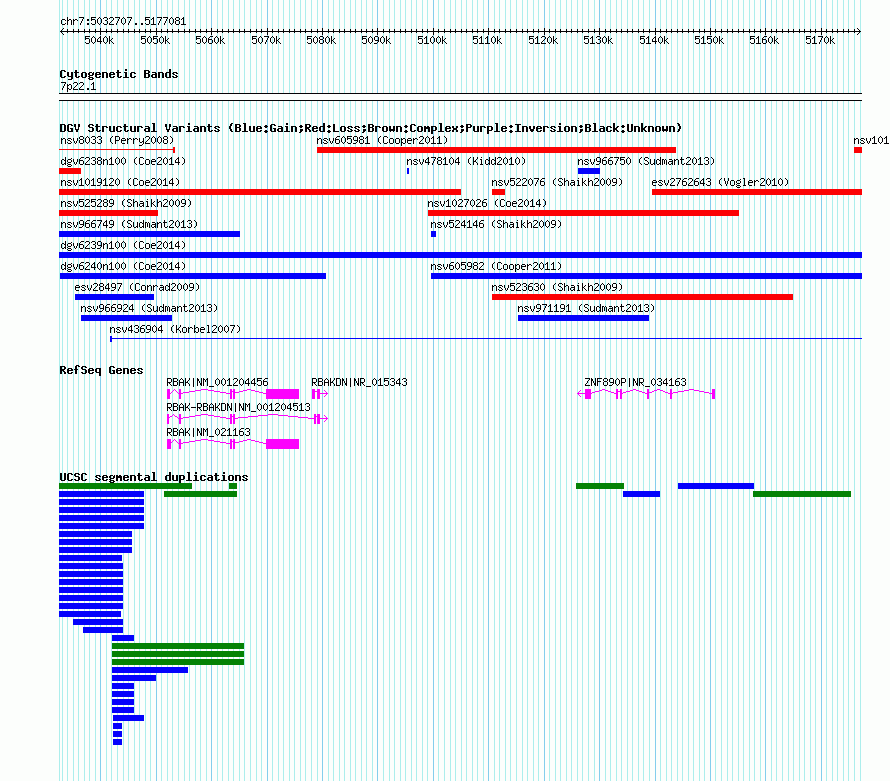Click dgv6239n100 (Coe2014) label
The width and height of the screenshot is (890, 781).
(x=123, y=245)
